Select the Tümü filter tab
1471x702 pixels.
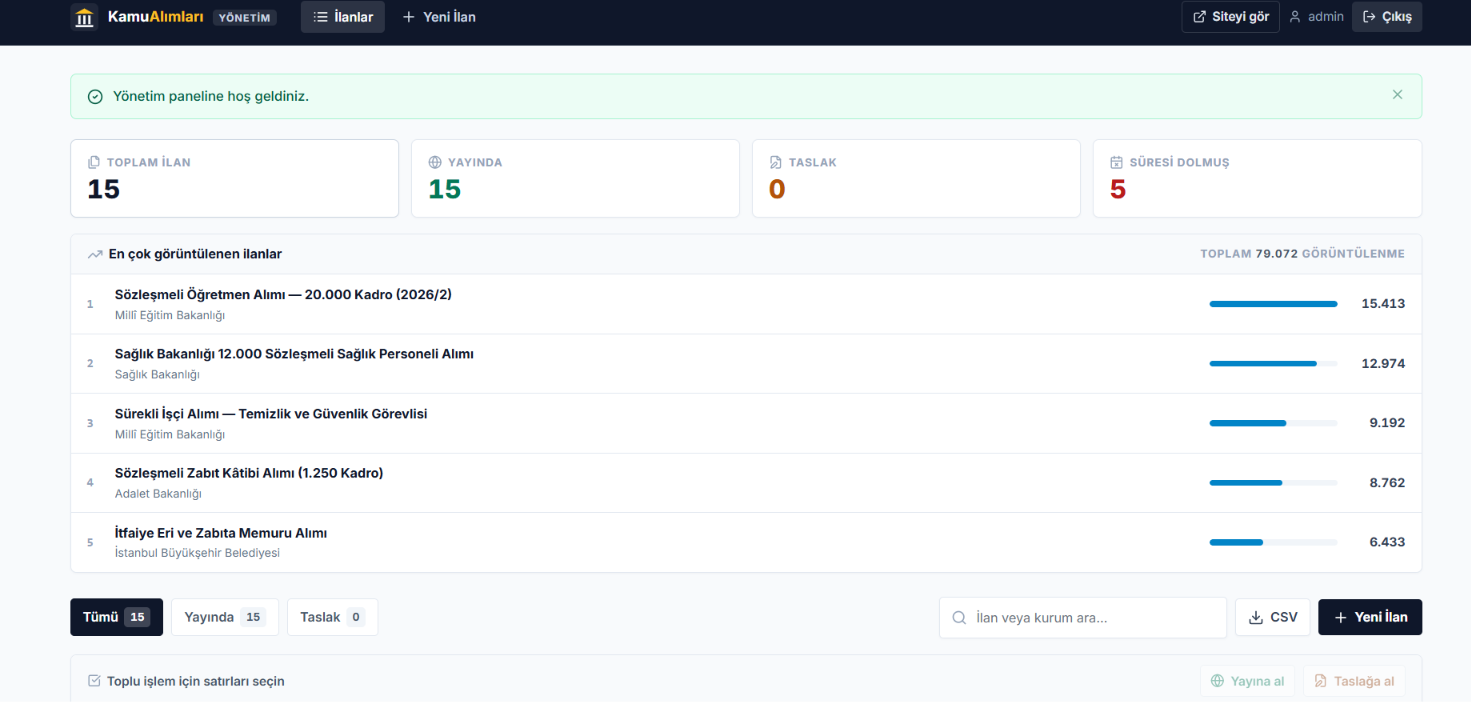116,617
